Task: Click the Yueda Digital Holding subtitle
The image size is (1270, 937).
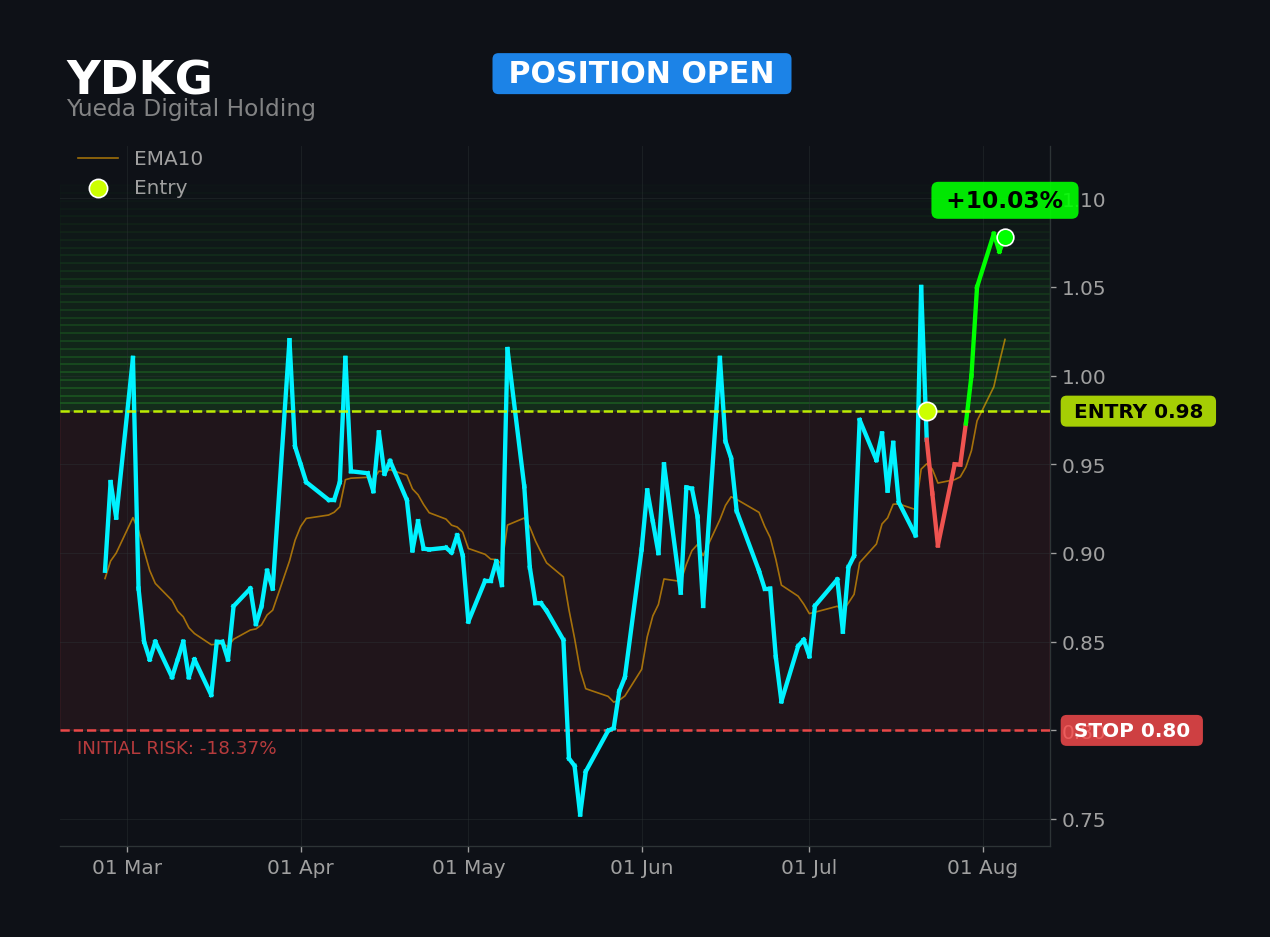Action: (x=191, y=109)
